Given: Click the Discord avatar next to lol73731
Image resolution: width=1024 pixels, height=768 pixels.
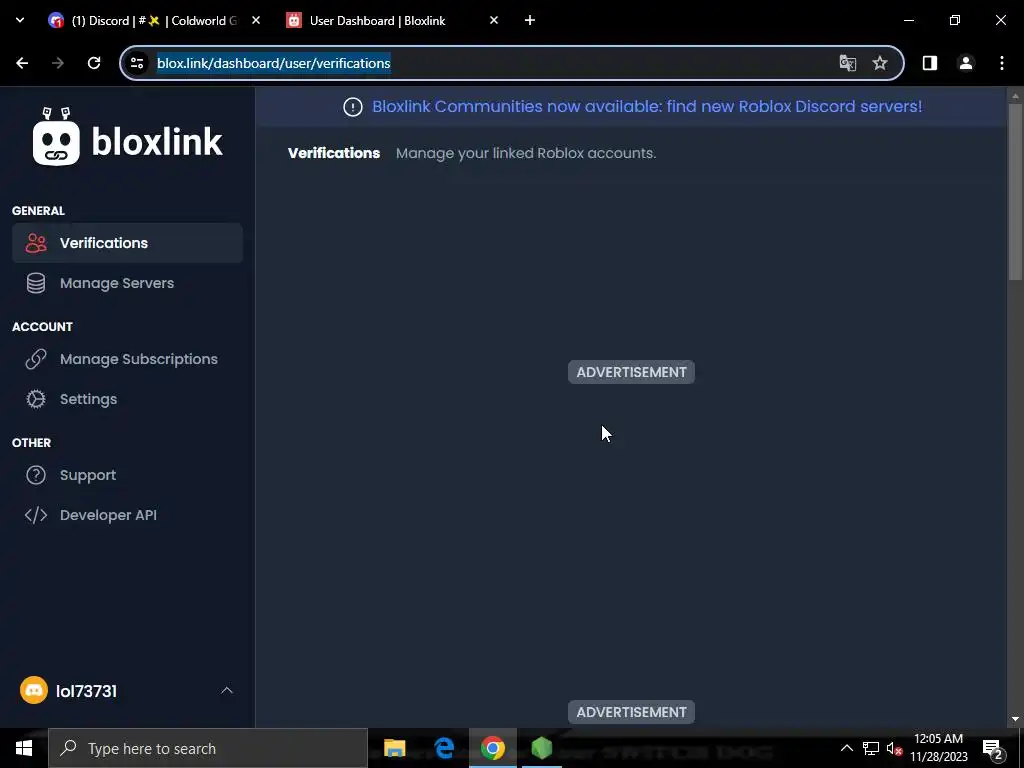Looking at the screenshot, I should coord(34,690).
